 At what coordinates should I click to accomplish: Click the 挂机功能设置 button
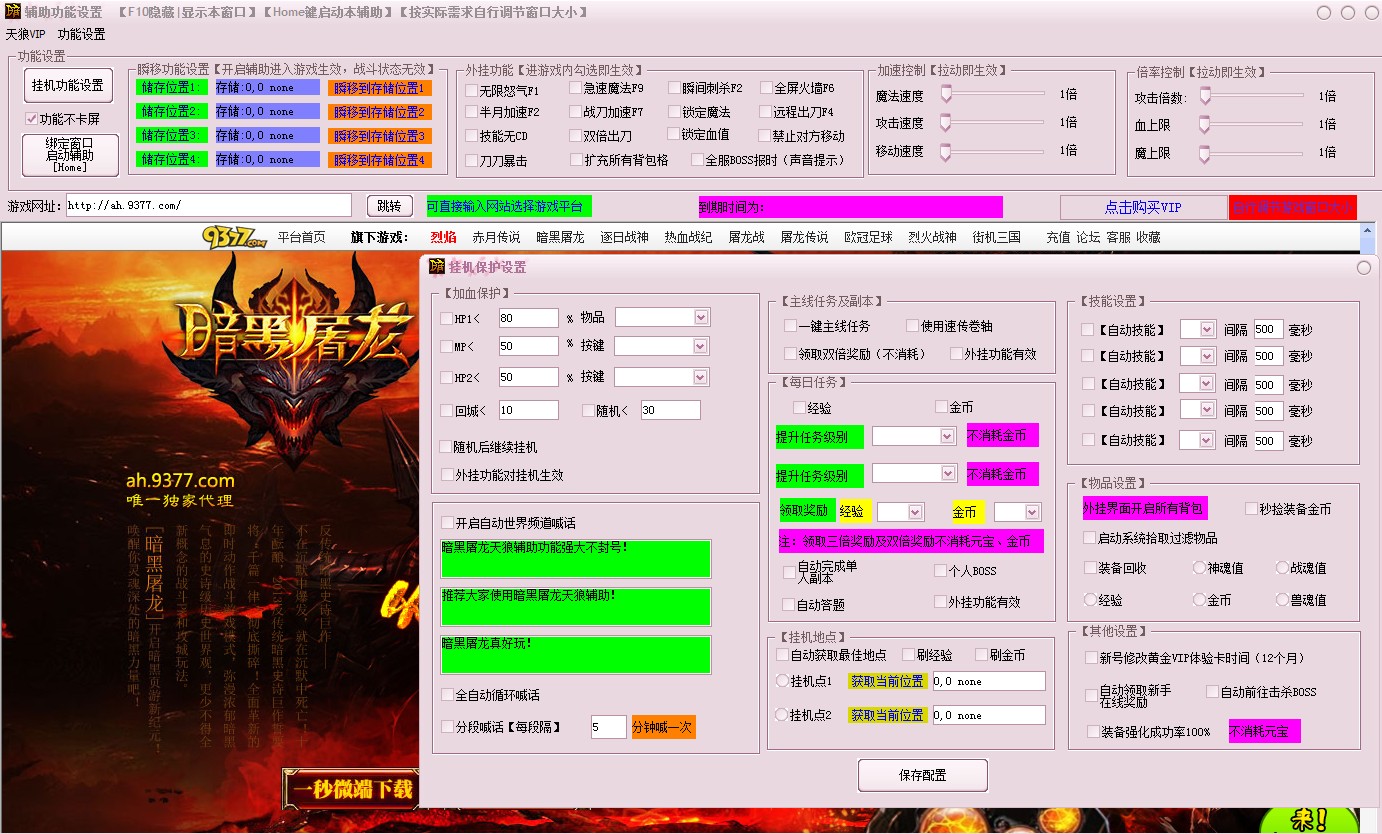tap(68, 85)
